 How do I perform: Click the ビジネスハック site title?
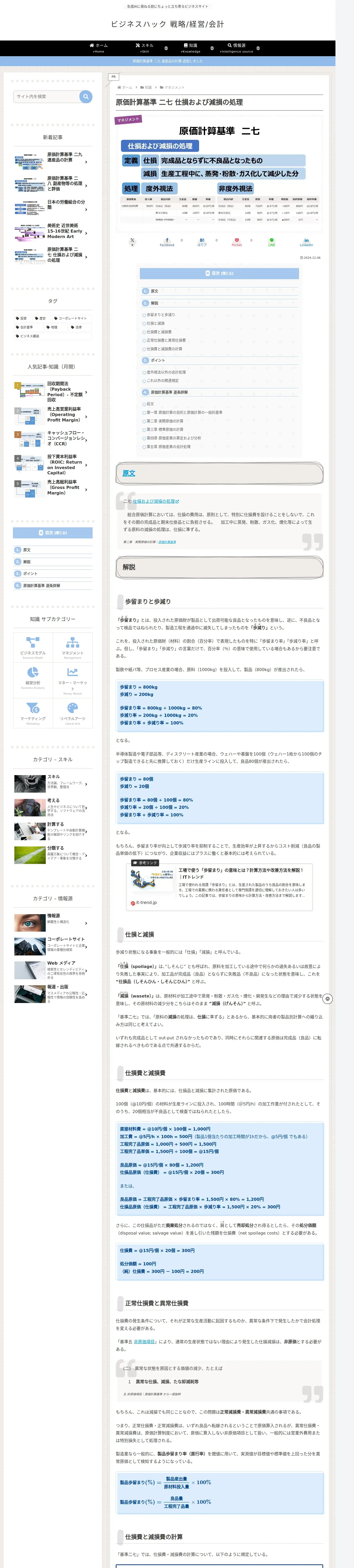pyautogui.click(x=167, y=24)
